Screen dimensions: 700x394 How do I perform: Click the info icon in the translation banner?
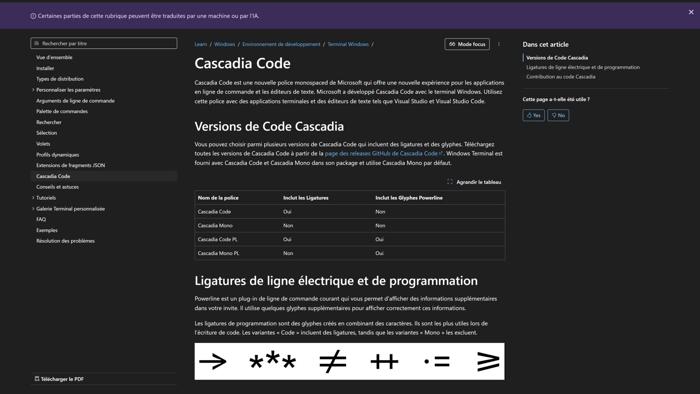point(33,16)
